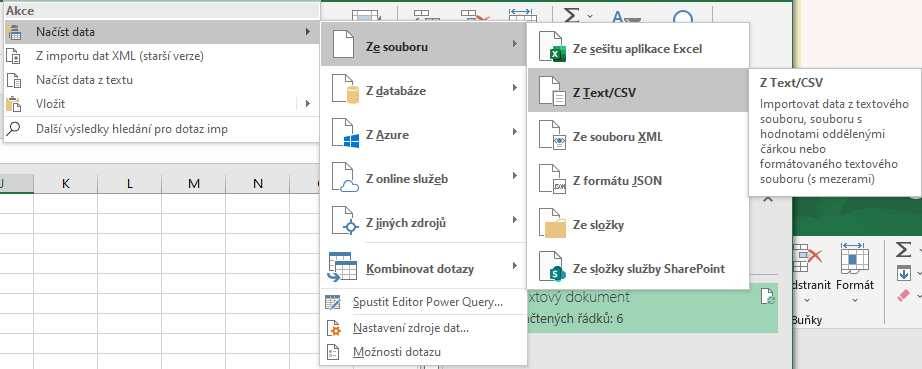Expand the arrow next to Kombinovat dotazy
Image resolution: width=922 pixels, height=369 pixels.
[x=515, y=266]
